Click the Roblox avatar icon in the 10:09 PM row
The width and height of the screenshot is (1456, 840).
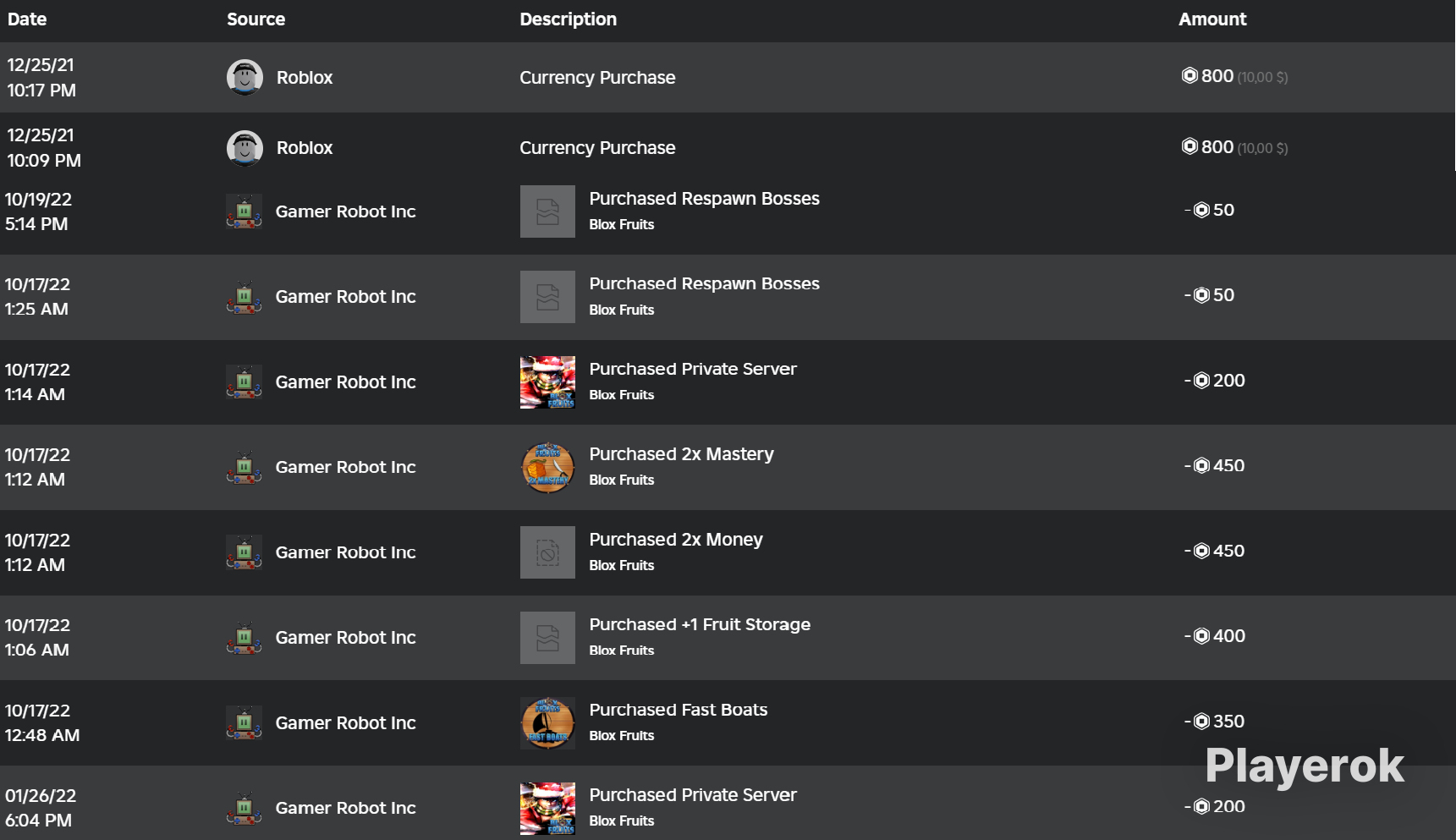(x=244, y=148)
